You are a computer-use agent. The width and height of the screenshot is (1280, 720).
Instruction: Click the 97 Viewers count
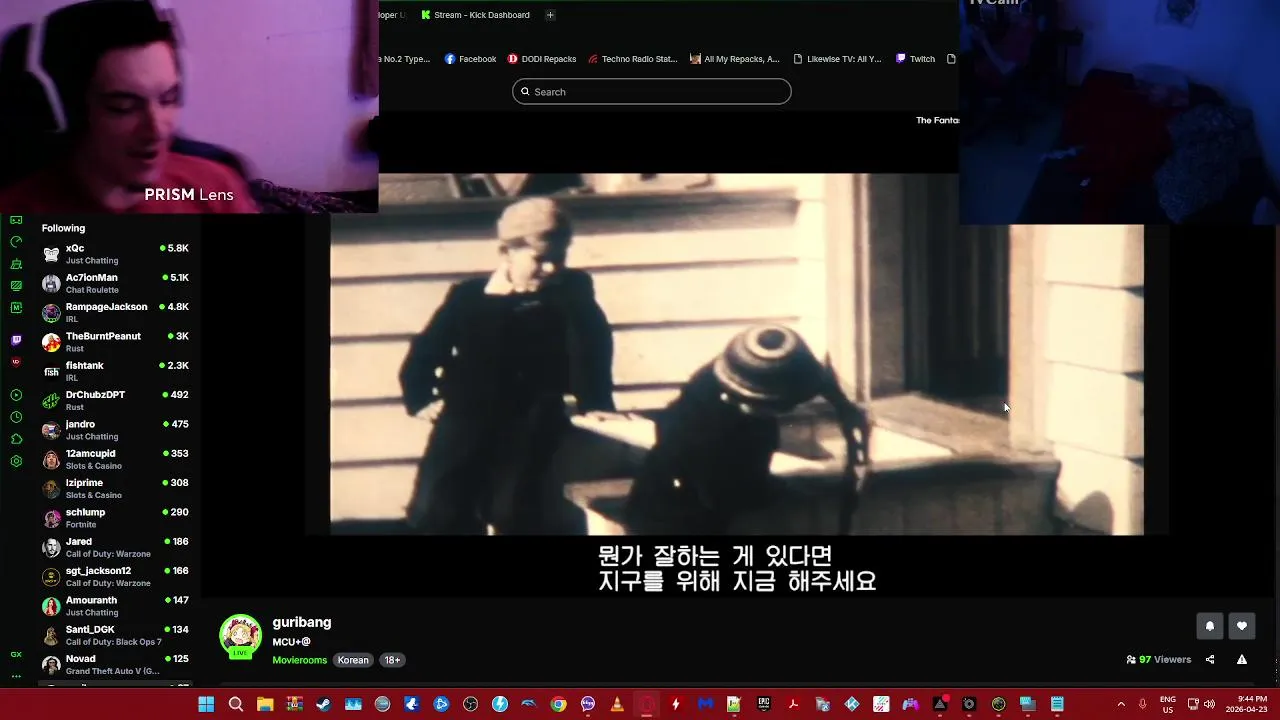1159,660
